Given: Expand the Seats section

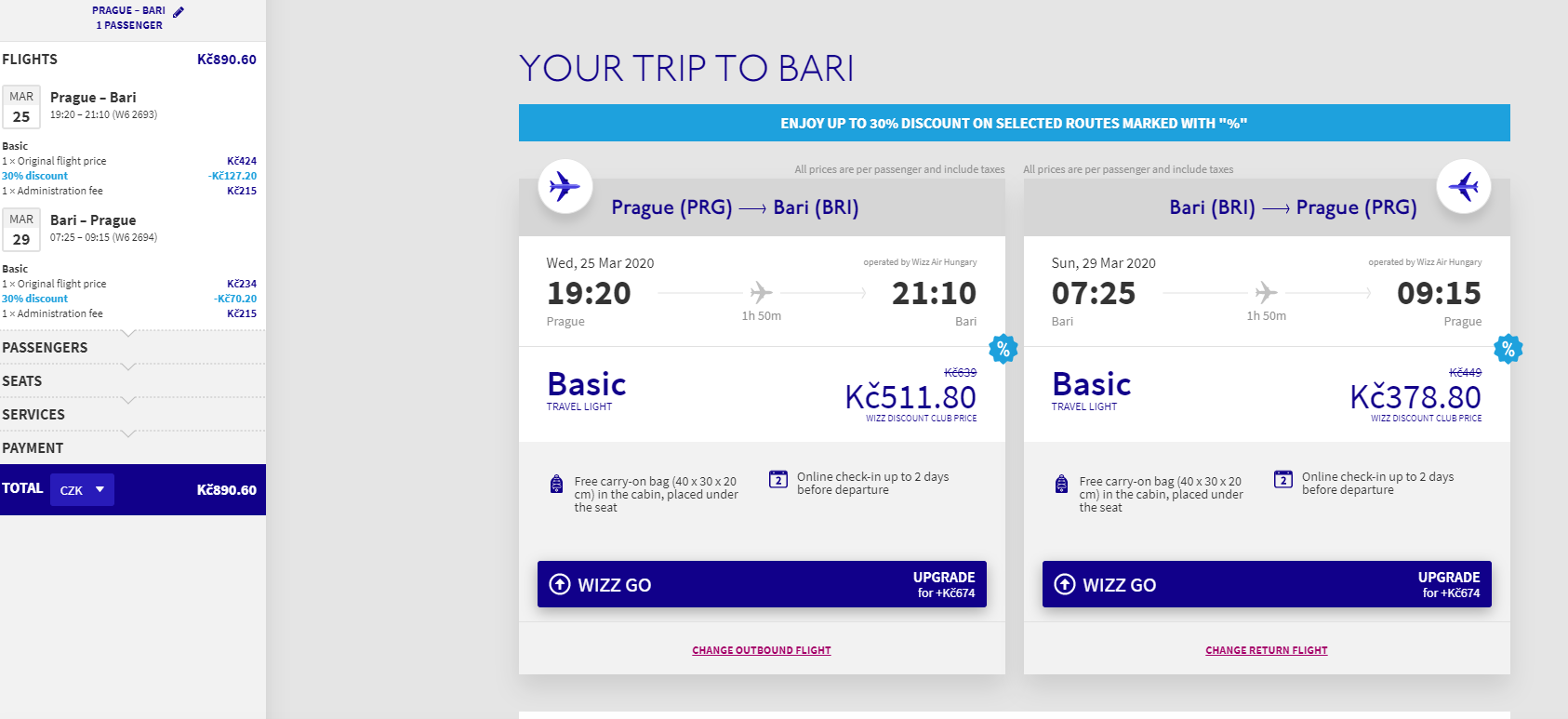Looking at the screenshot, I should [133, 380].
